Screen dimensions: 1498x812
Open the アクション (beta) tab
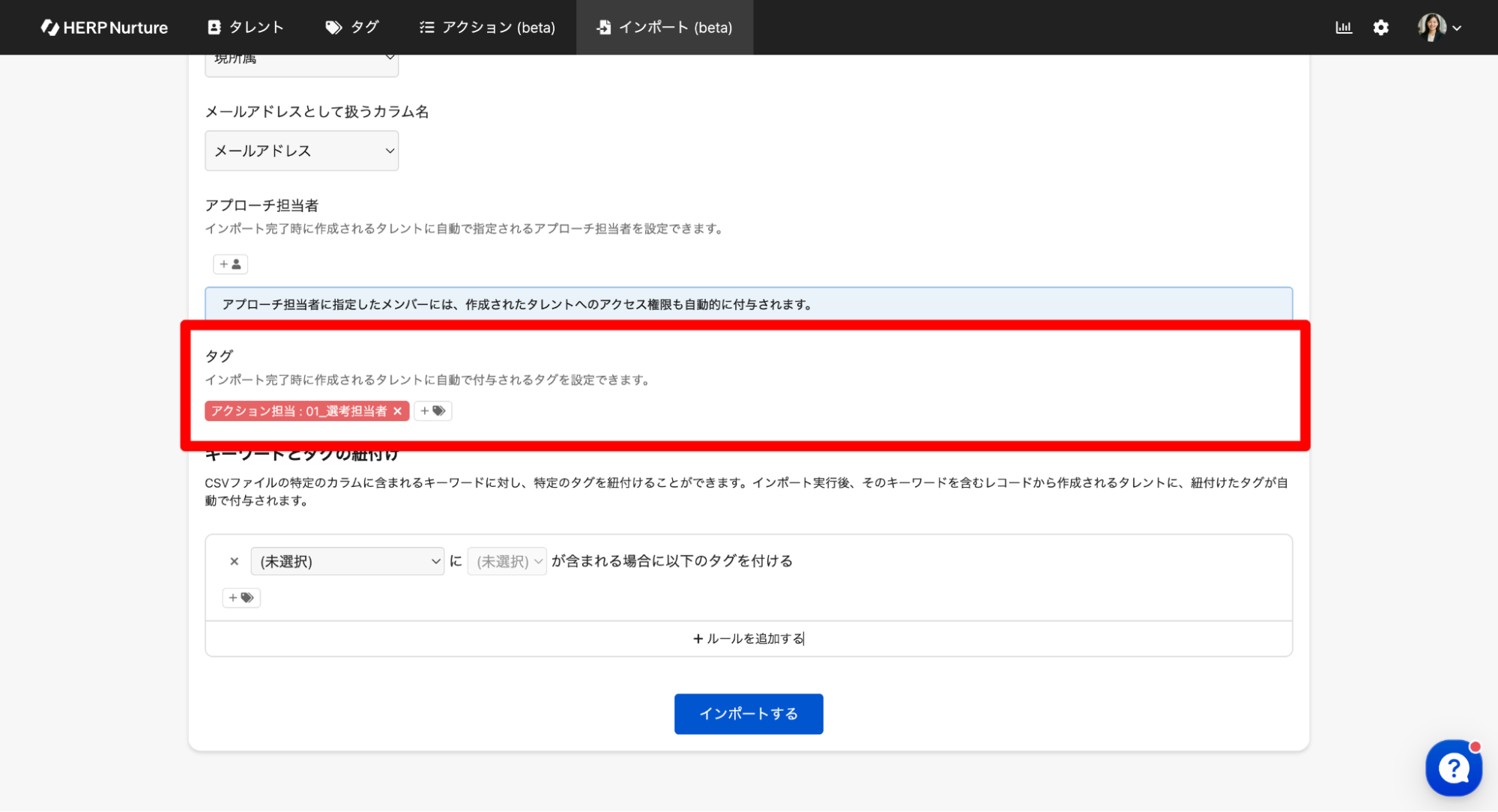coord(487,27)
